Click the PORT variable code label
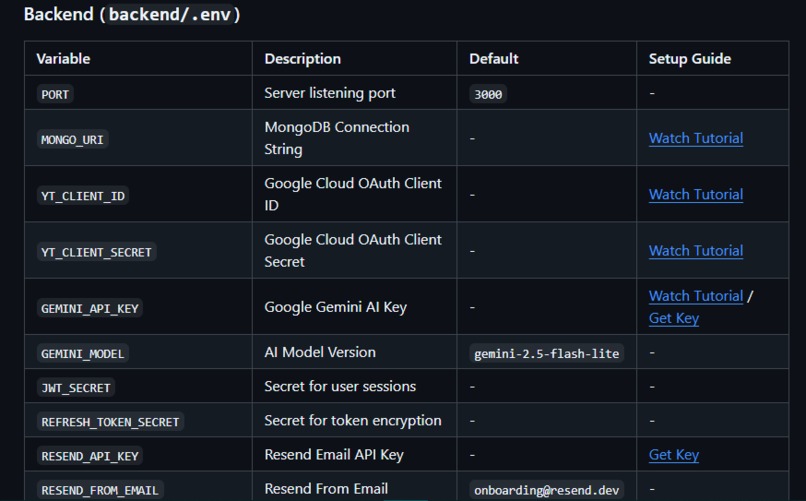This screenshot has width=806, height=501. click(55, 95)
